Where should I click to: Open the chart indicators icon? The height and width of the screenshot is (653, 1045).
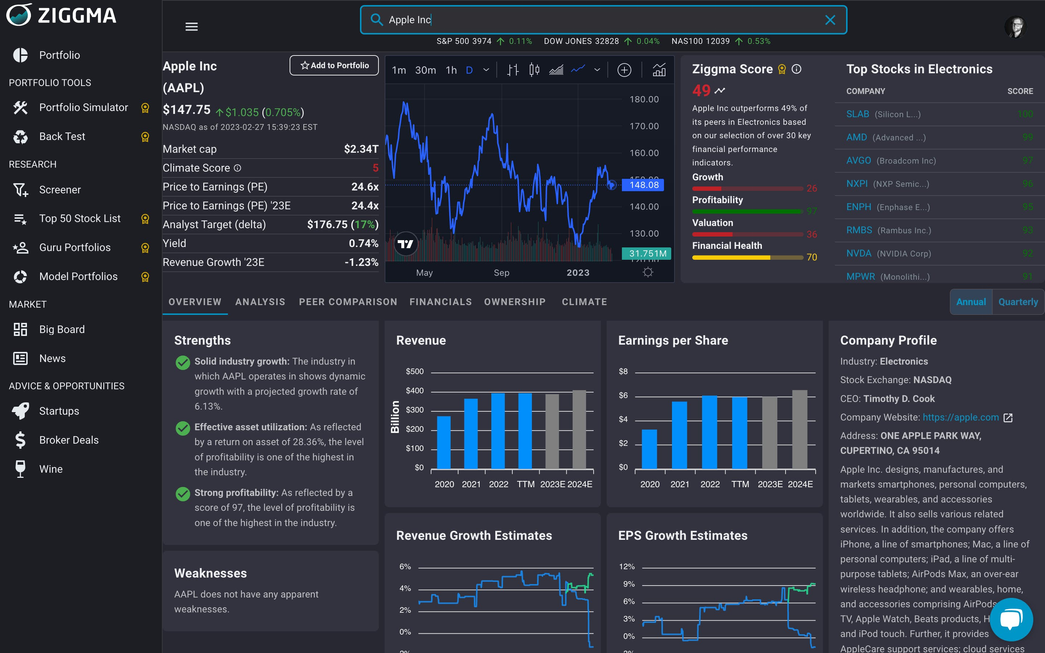(x=659, y=70)
